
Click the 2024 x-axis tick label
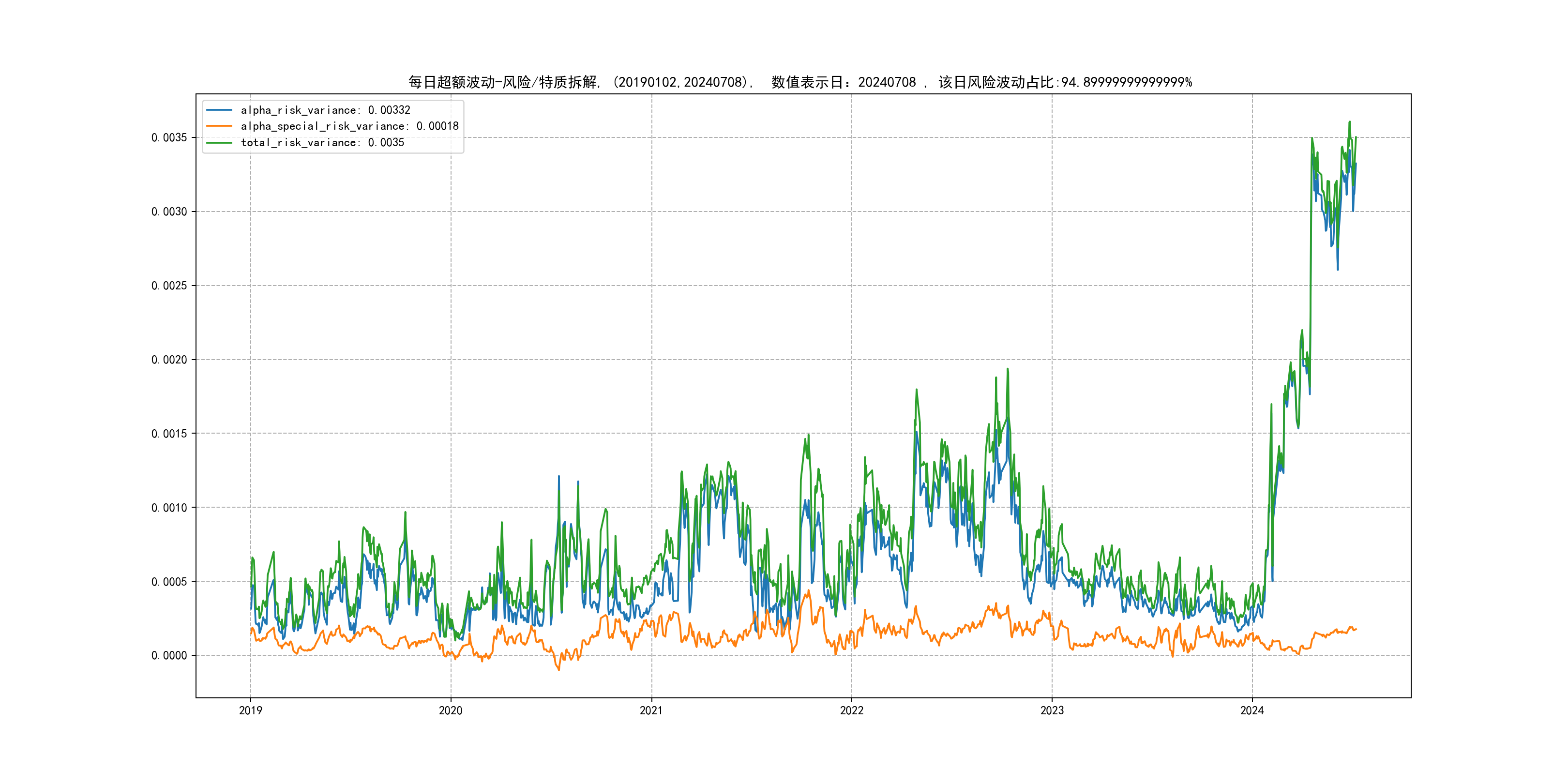(1252, 710)
